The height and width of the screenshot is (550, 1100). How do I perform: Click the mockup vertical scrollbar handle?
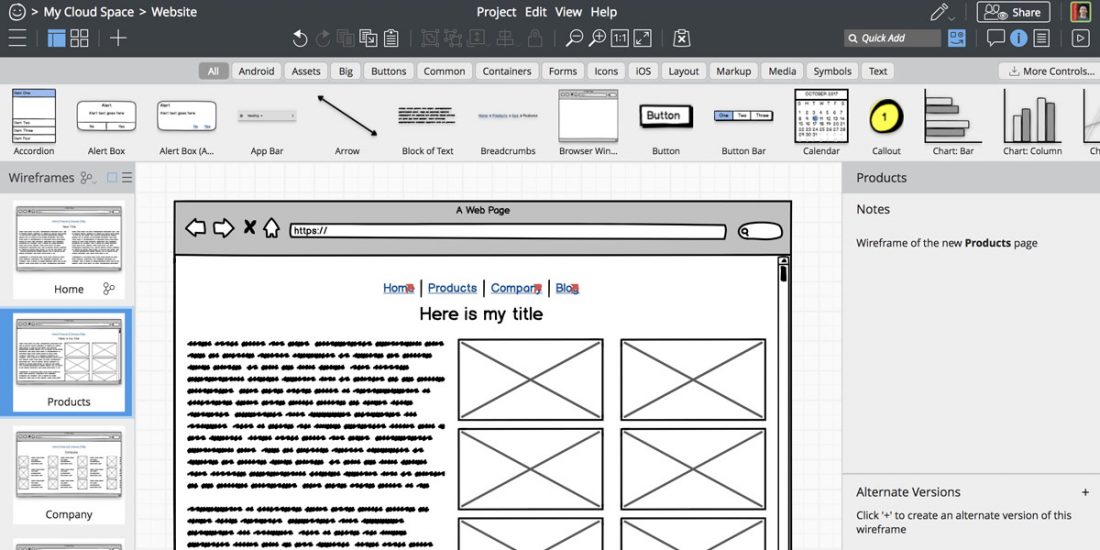[x=784, y=274]
